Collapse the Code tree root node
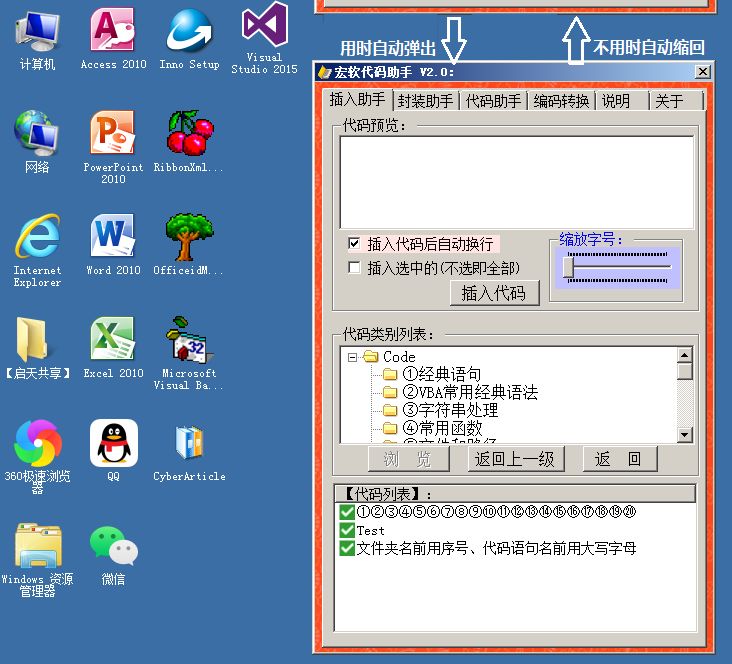 pos(352,357)
